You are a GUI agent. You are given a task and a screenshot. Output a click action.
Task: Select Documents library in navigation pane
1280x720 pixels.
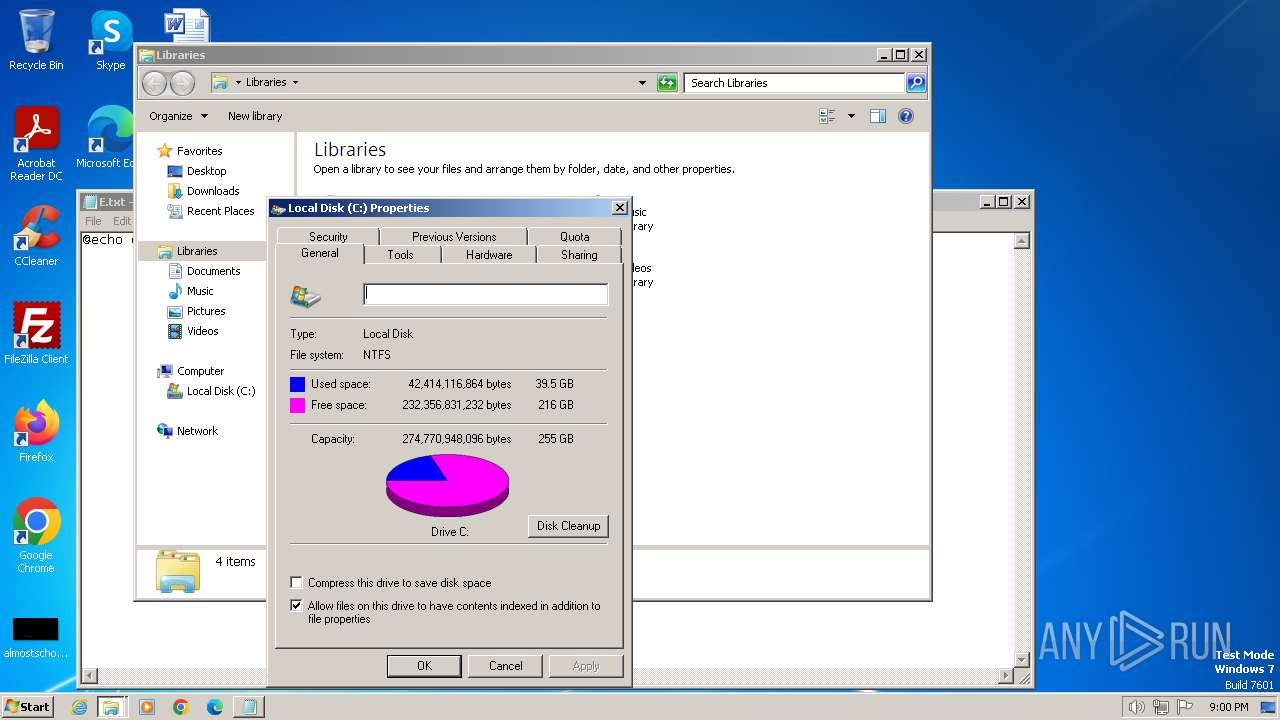click(213, 271)
